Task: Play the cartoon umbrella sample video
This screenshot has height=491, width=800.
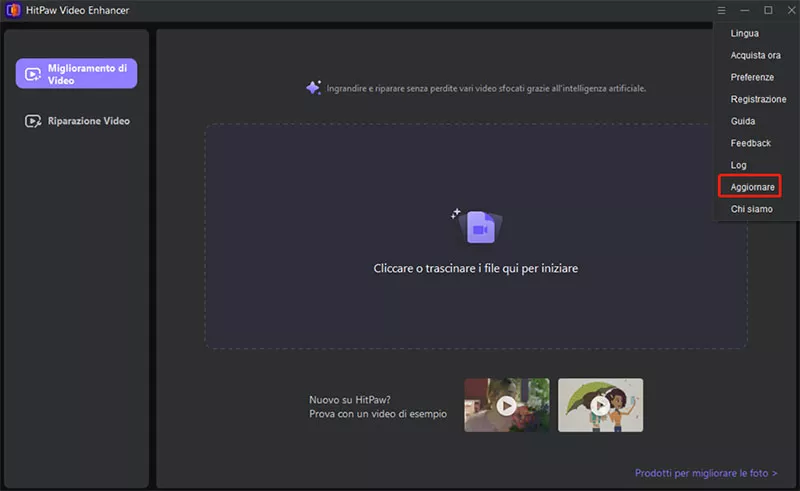Action: click(x=601, y=405)
